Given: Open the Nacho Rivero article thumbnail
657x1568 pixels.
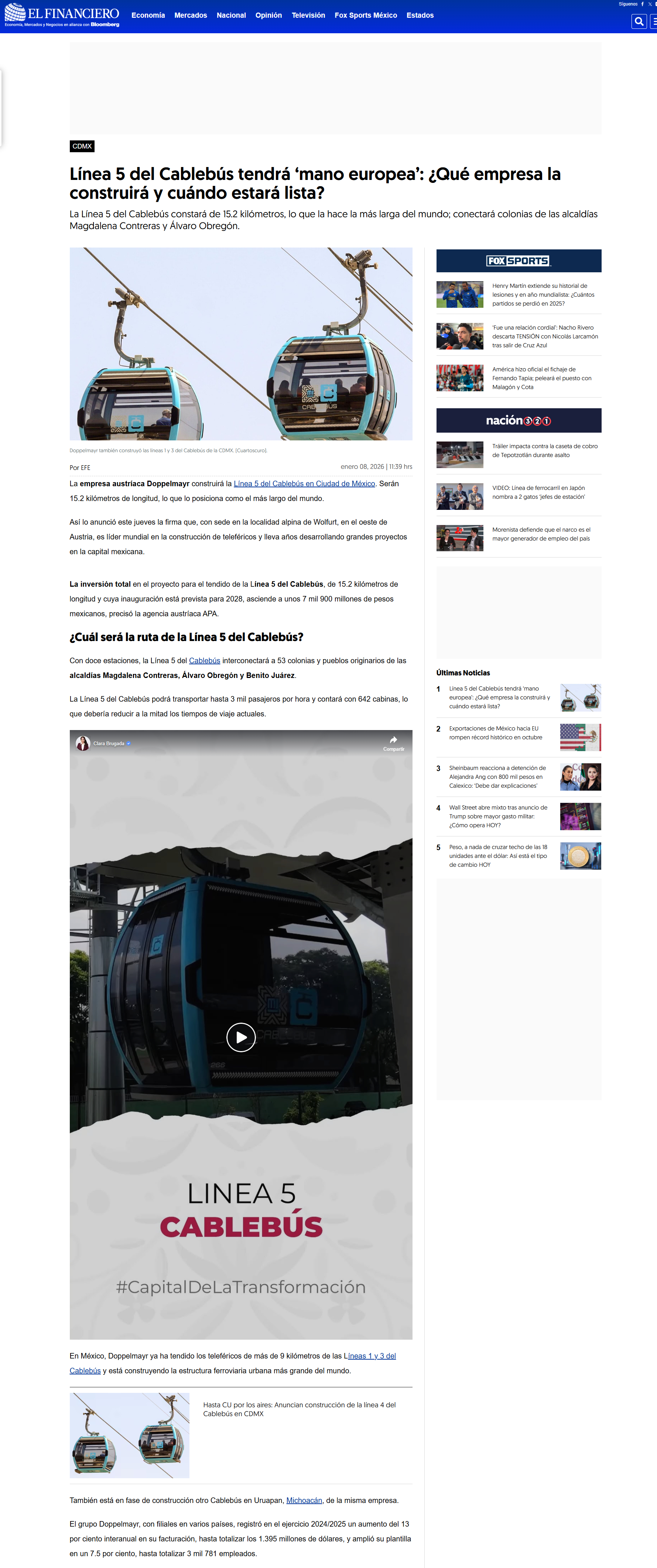Looking at the screenshot, I should point(460,336).
